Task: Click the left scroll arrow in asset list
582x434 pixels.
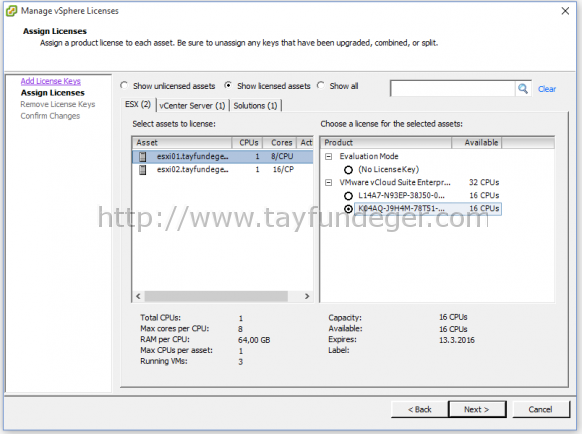Action: (138, 296)
